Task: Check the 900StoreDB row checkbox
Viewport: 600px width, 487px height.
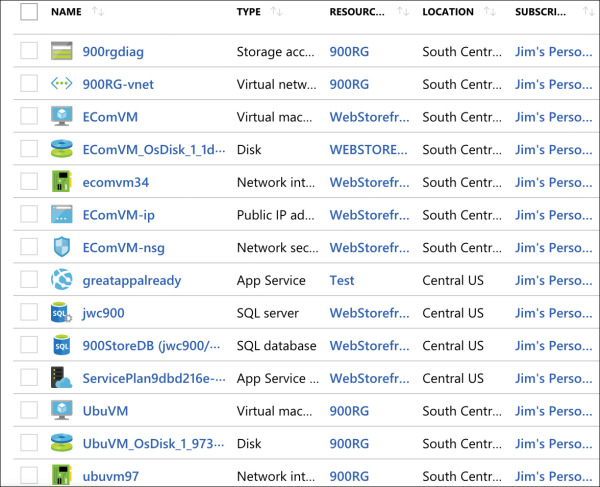Action: click(29, 345)
